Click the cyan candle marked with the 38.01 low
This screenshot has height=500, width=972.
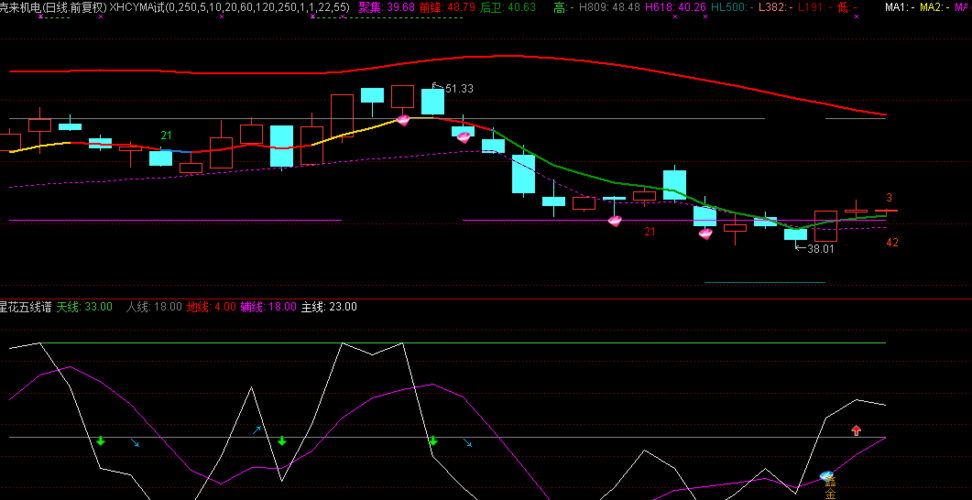coord(795,234)
